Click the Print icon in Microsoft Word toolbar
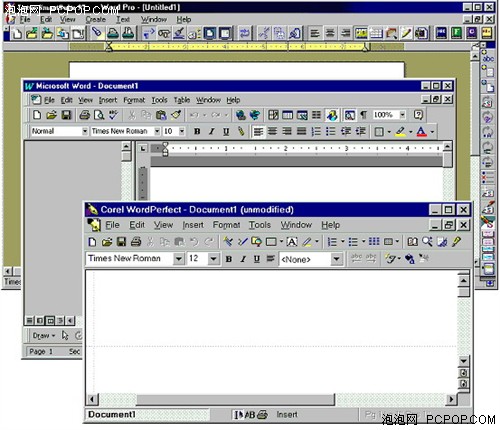 (x=85, y=115)
